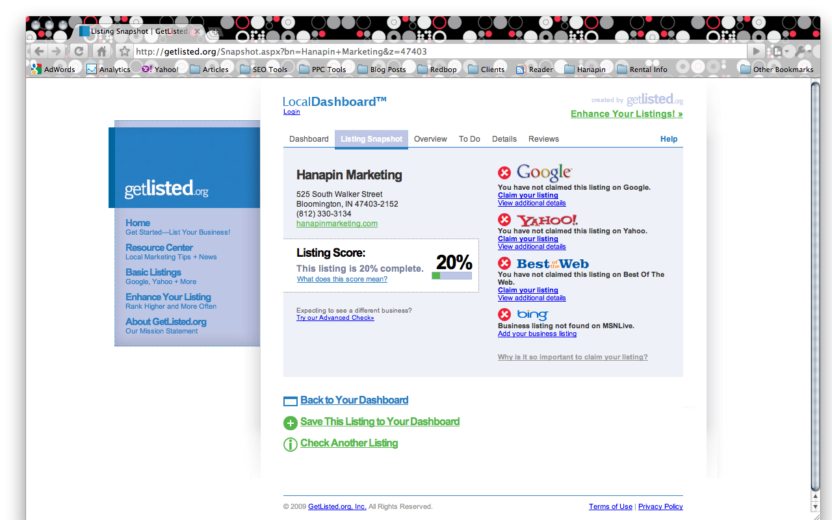Open a new browser tab
This screenshot has width=832, height=520.
click(x=213, y=34)
